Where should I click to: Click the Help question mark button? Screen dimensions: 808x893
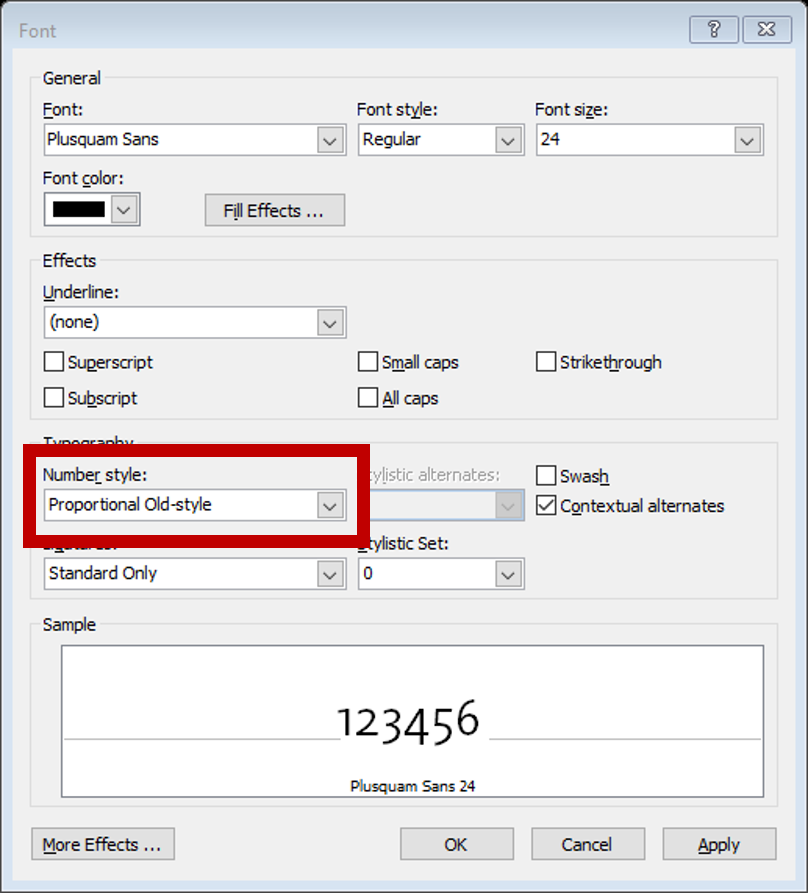point(714,29)
